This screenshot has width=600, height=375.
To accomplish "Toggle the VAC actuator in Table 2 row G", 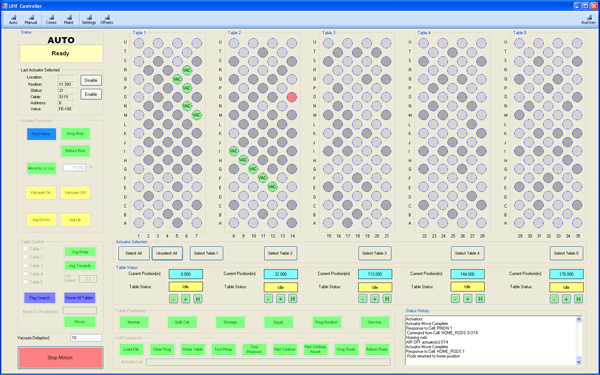I will [253, 168].
